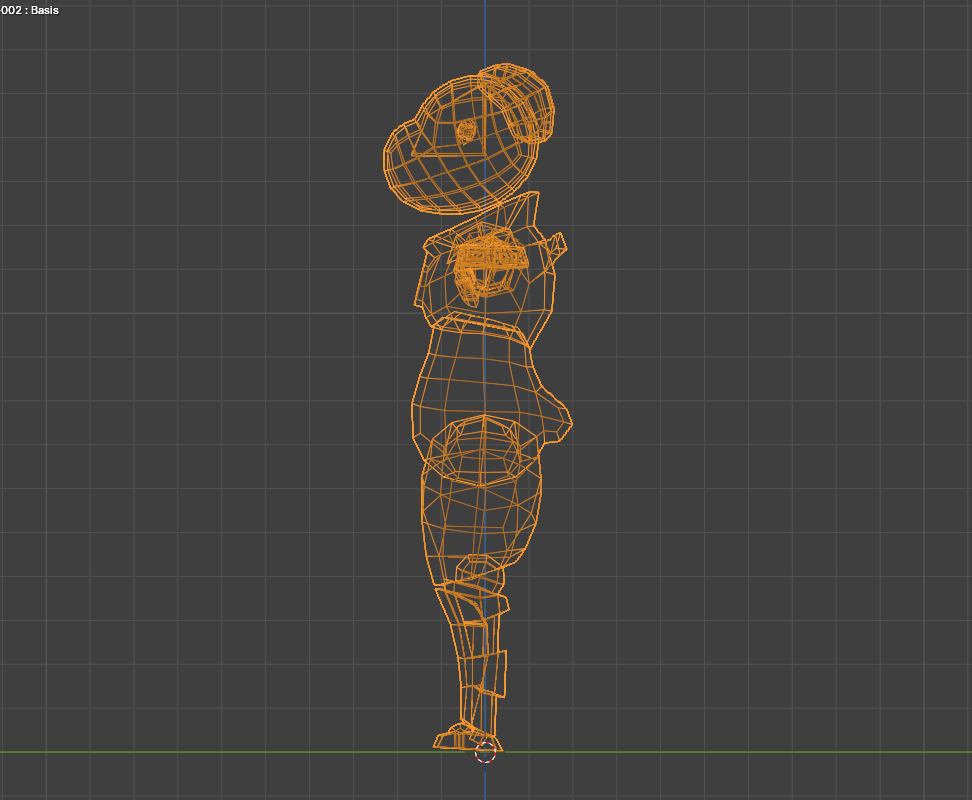Click the character's foot mesh
Image resolution: width=972 pixels, height=800 pixels.
pos(466,736)
